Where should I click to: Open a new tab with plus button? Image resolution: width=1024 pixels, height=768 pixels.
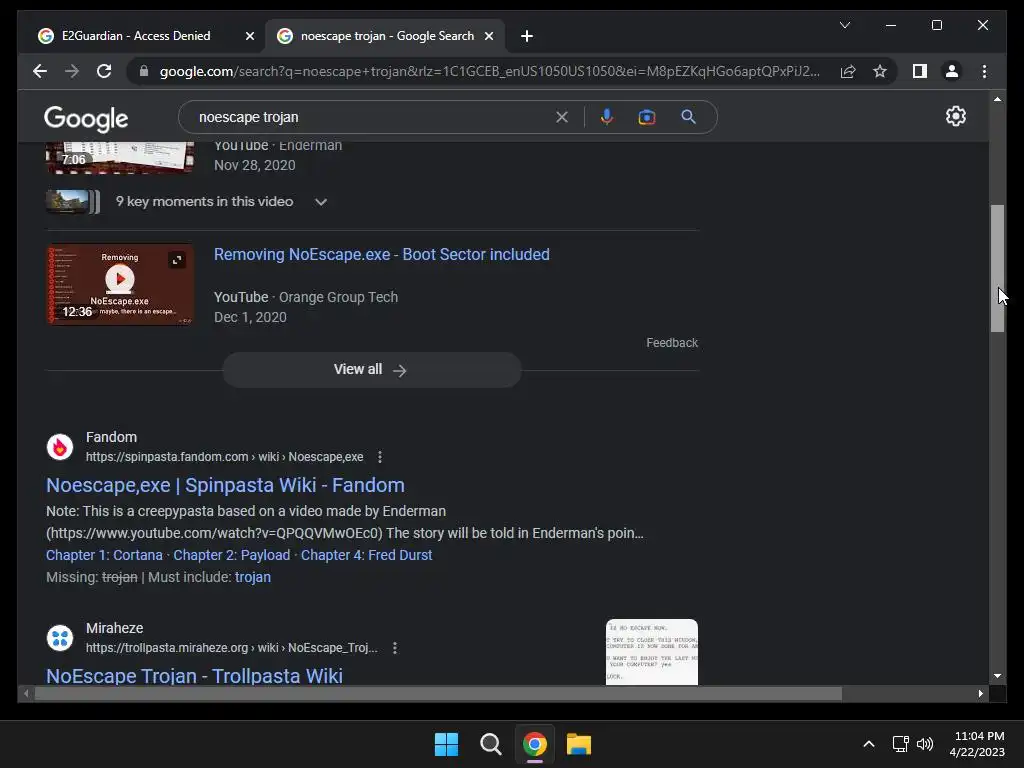point(527,36)
